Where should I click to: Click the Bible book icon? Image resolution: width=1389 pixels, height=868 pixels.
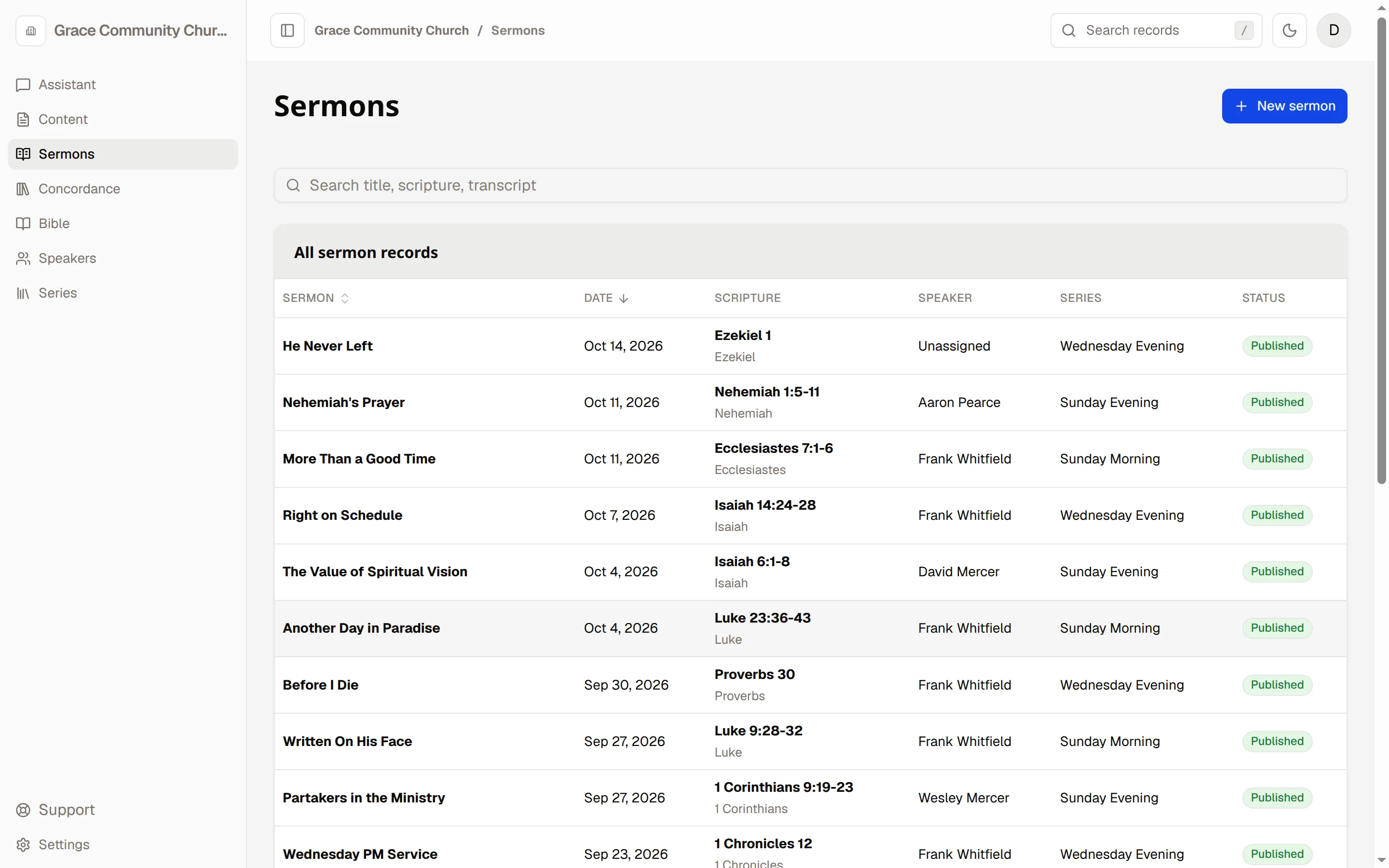point(23,223)
